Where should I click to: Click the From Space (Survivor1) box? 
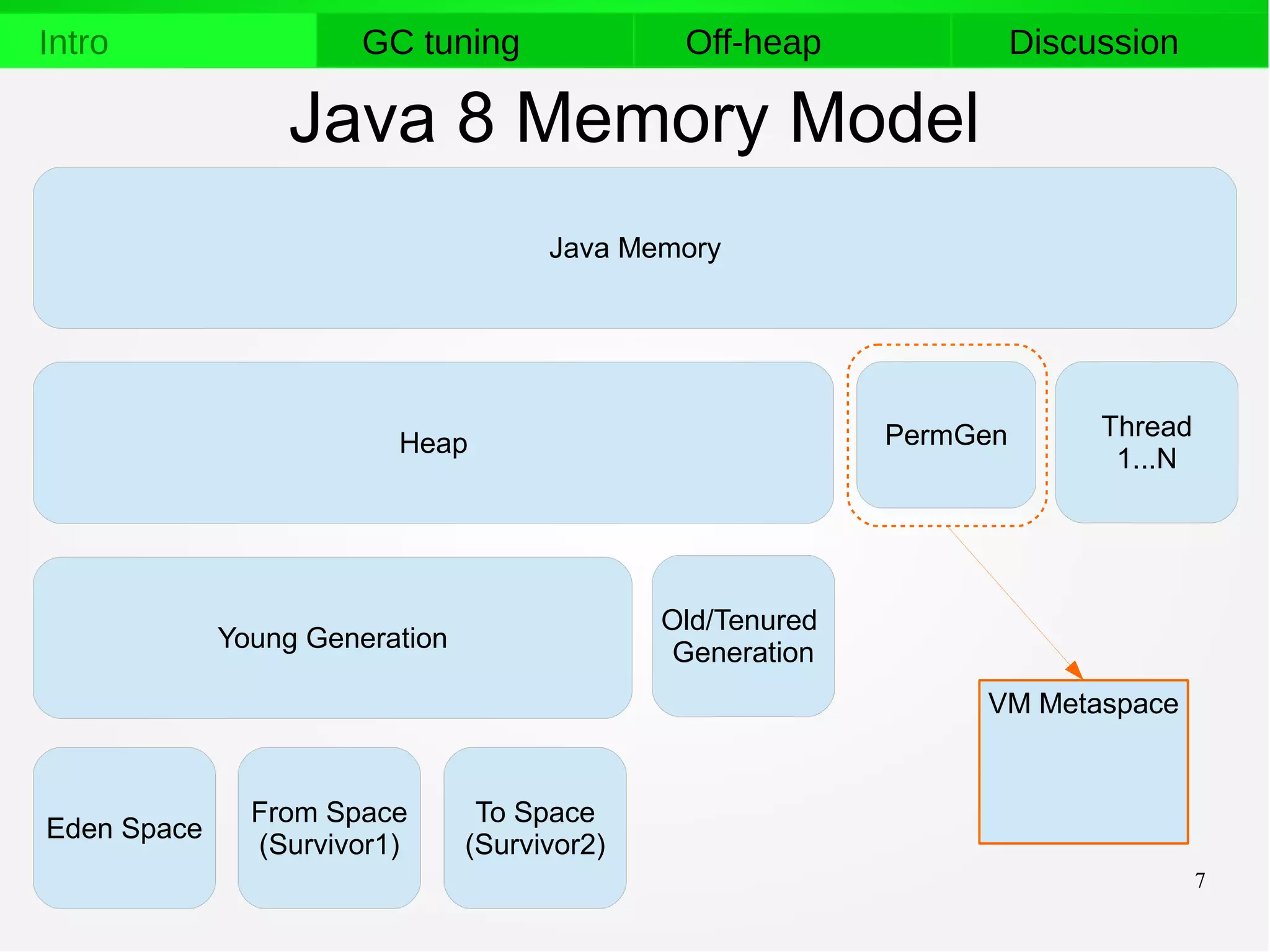(329, 828)
